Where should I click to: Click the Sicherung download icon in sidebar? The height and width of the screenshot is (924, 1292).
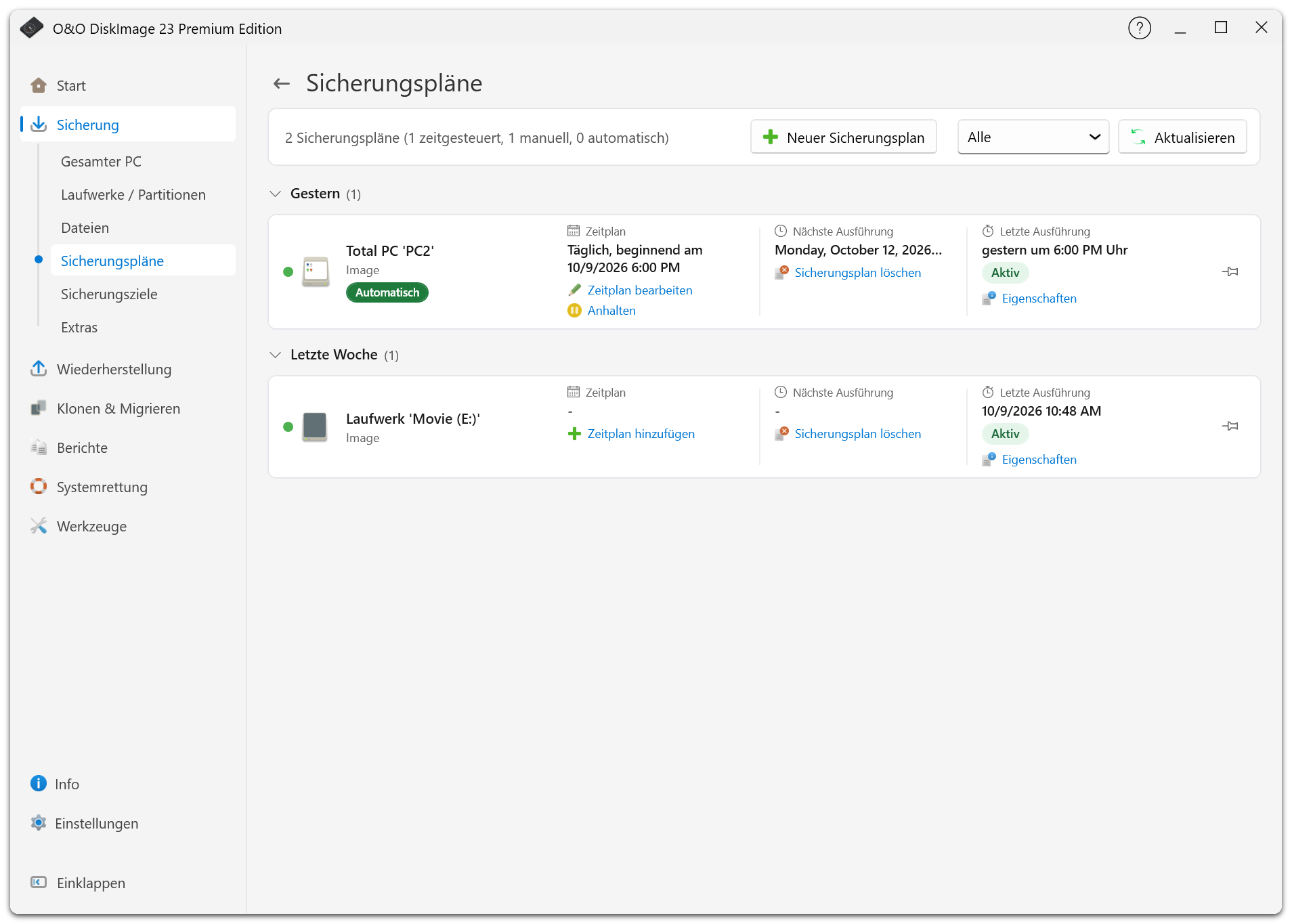[39, 124]
